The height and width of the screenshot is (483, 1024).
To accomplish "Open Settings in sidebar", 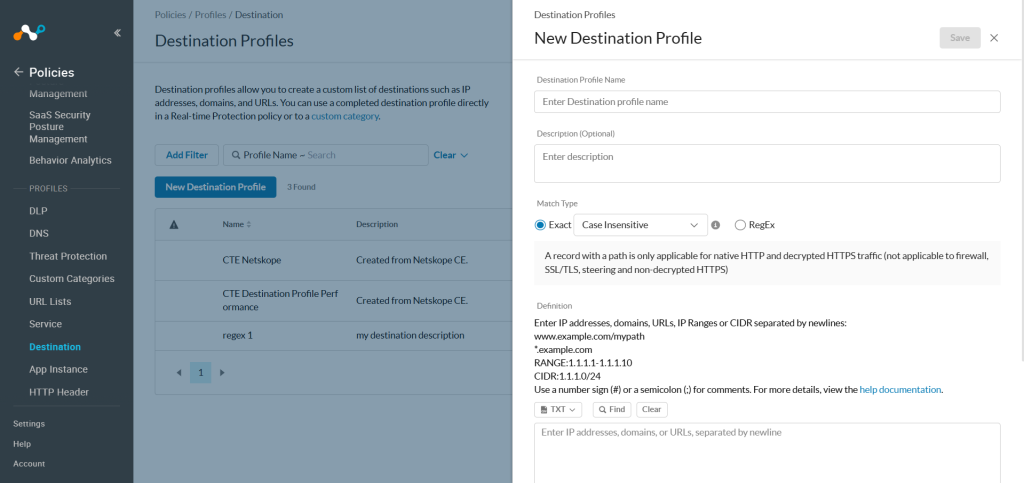I will click(x=29, y=424).
